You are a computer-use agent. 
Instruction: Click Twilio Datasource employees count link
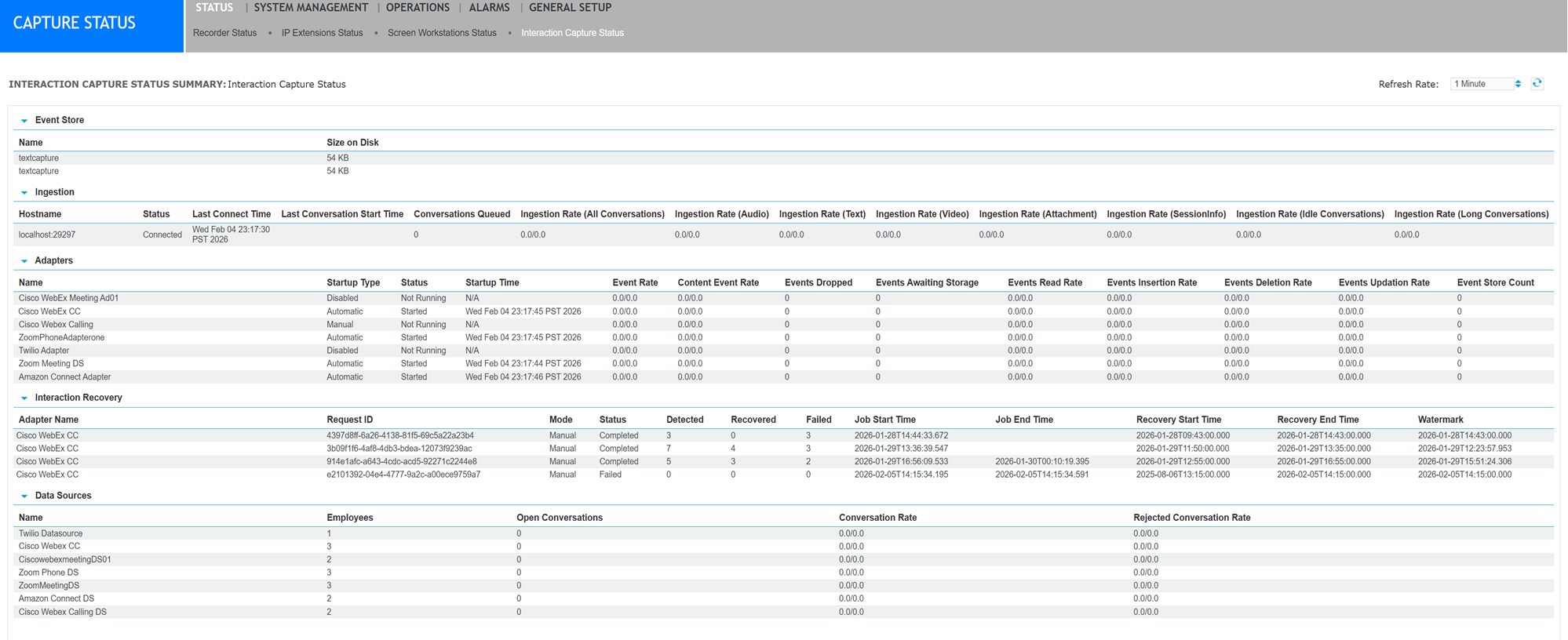coord(329,533)
